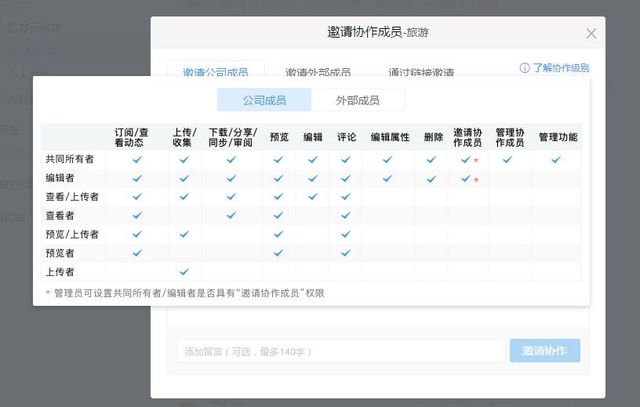Screen dimensions: 640x407
Task: Click the 查看/上传者 row label
Action: tap(72, 197)
